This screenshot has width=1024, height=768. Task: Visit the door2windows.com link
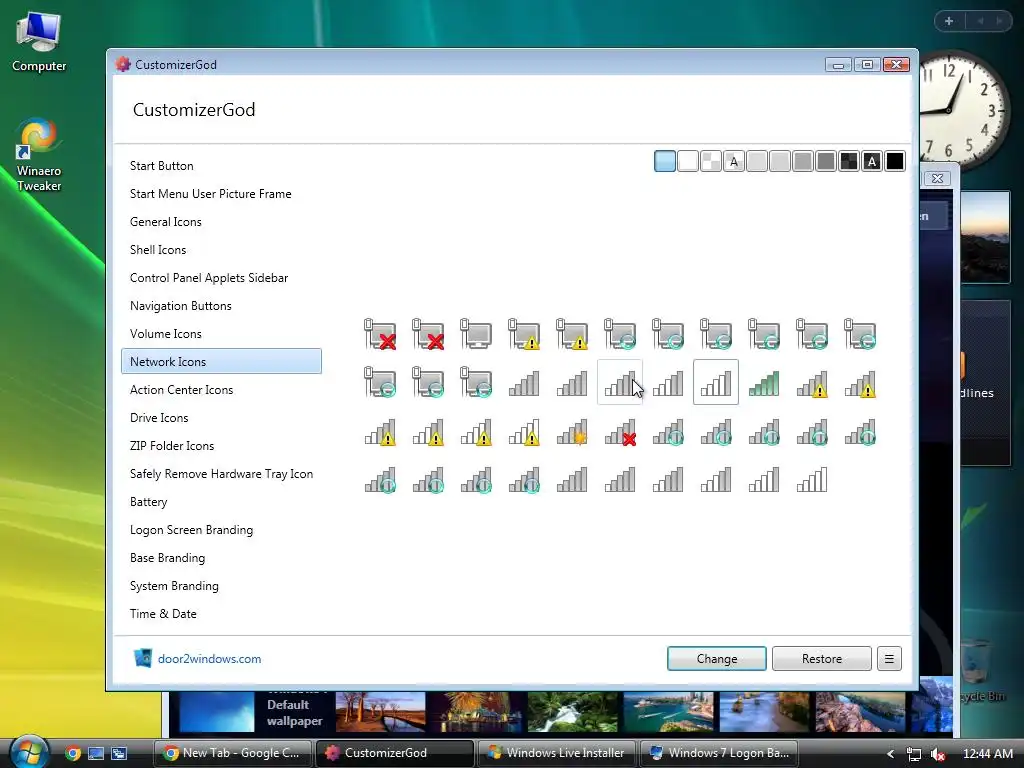pos(209,659)
